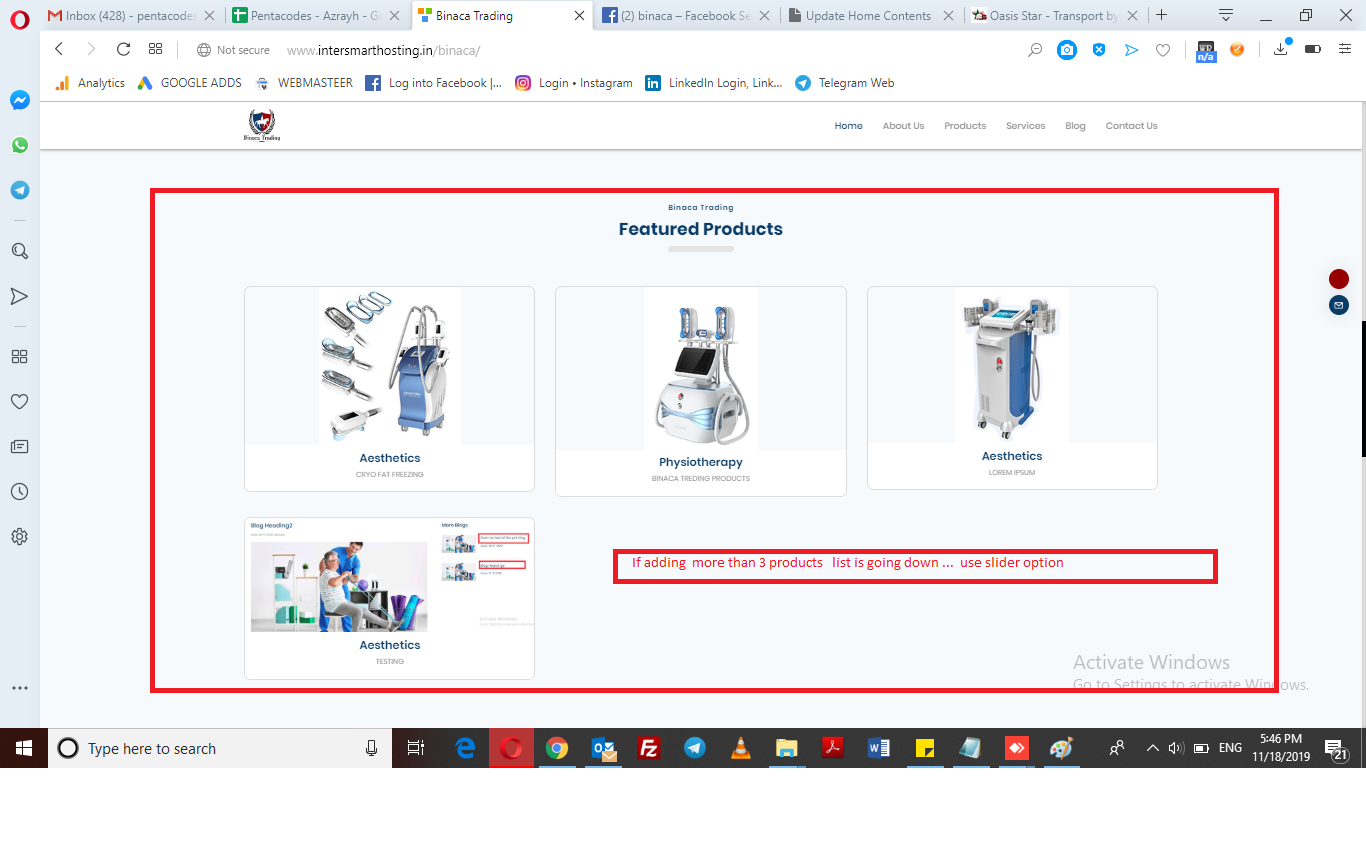Click the Physiotherapy product thumbnail

point(700,368)
